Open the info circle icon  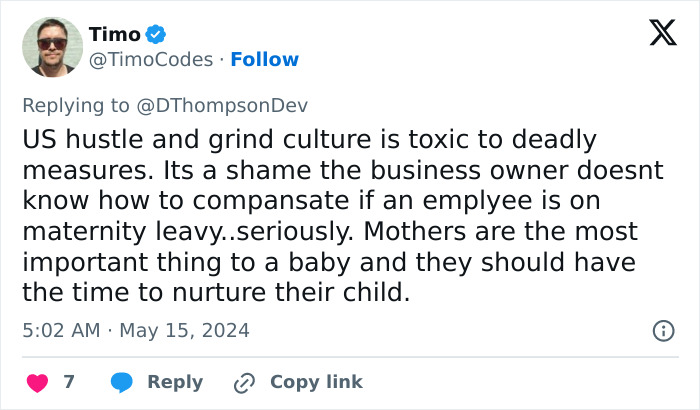point(662,330)
